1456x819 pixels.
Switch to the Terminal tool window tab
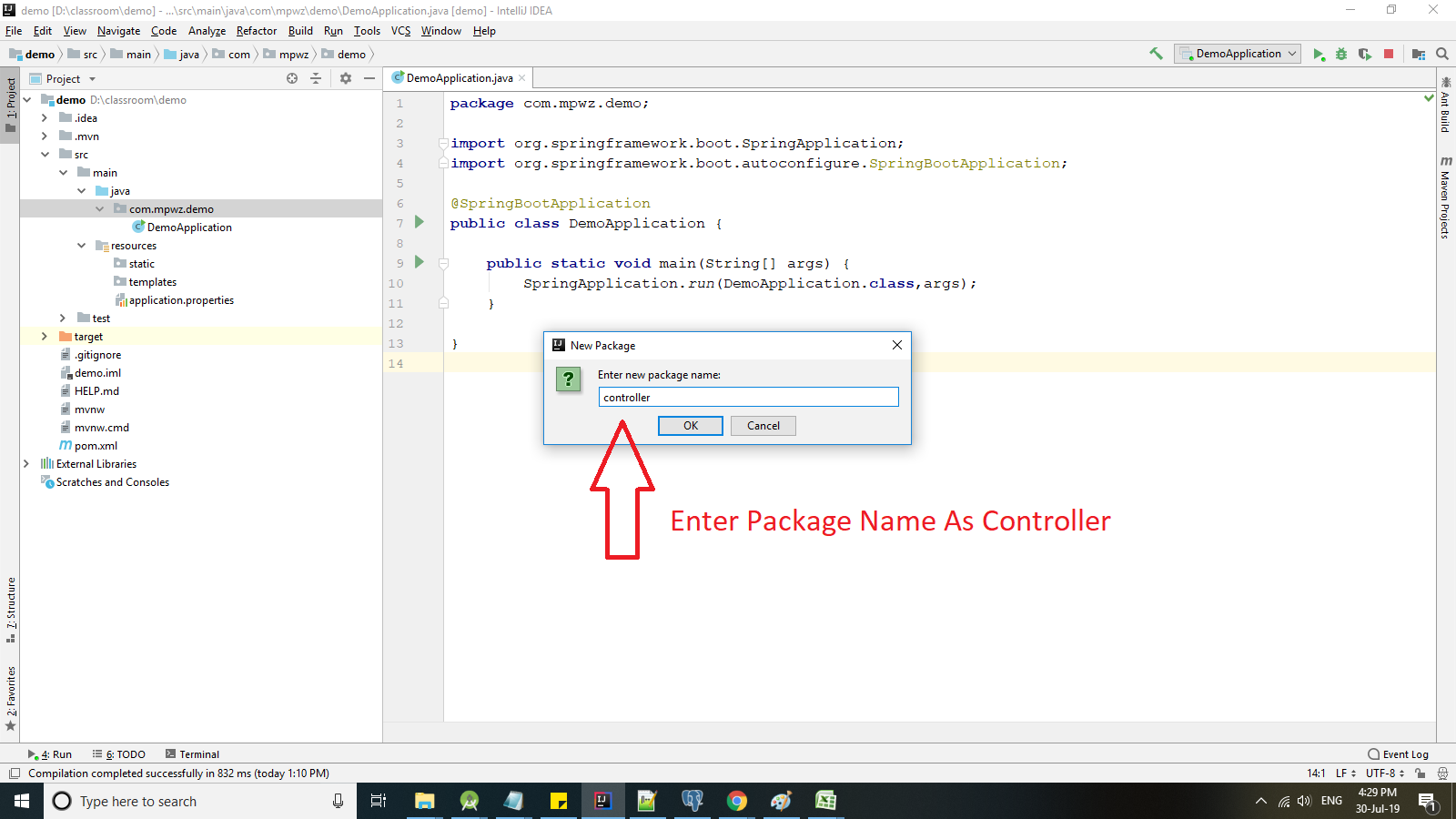[x=193, y=754]
